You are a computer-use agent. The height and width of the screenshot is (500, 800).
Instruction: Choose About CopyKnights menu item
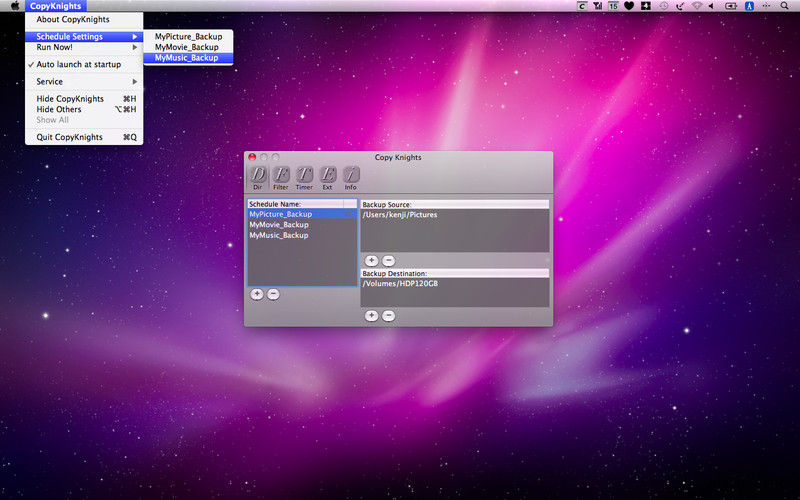click(84, 19)
